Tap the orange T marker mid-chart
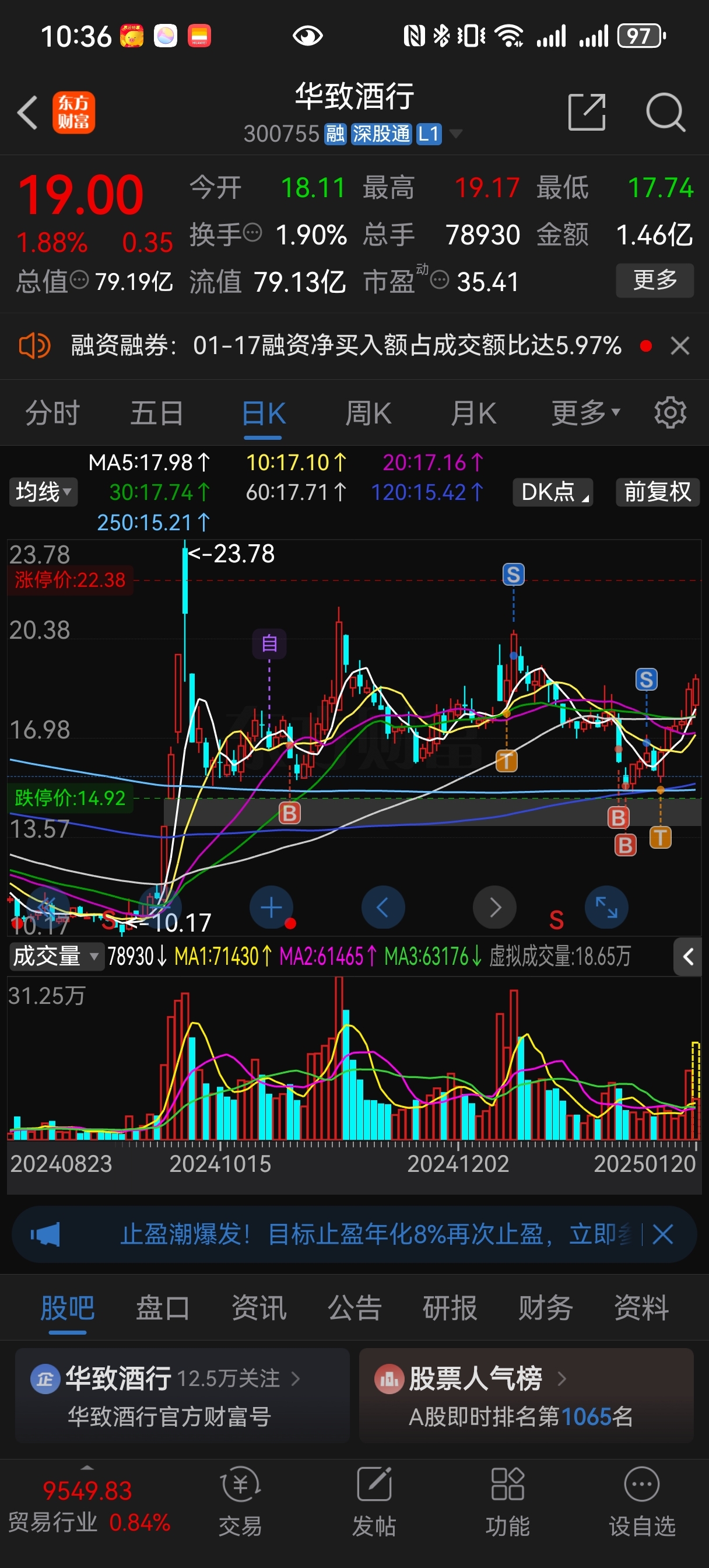 [x=506, y=760]
